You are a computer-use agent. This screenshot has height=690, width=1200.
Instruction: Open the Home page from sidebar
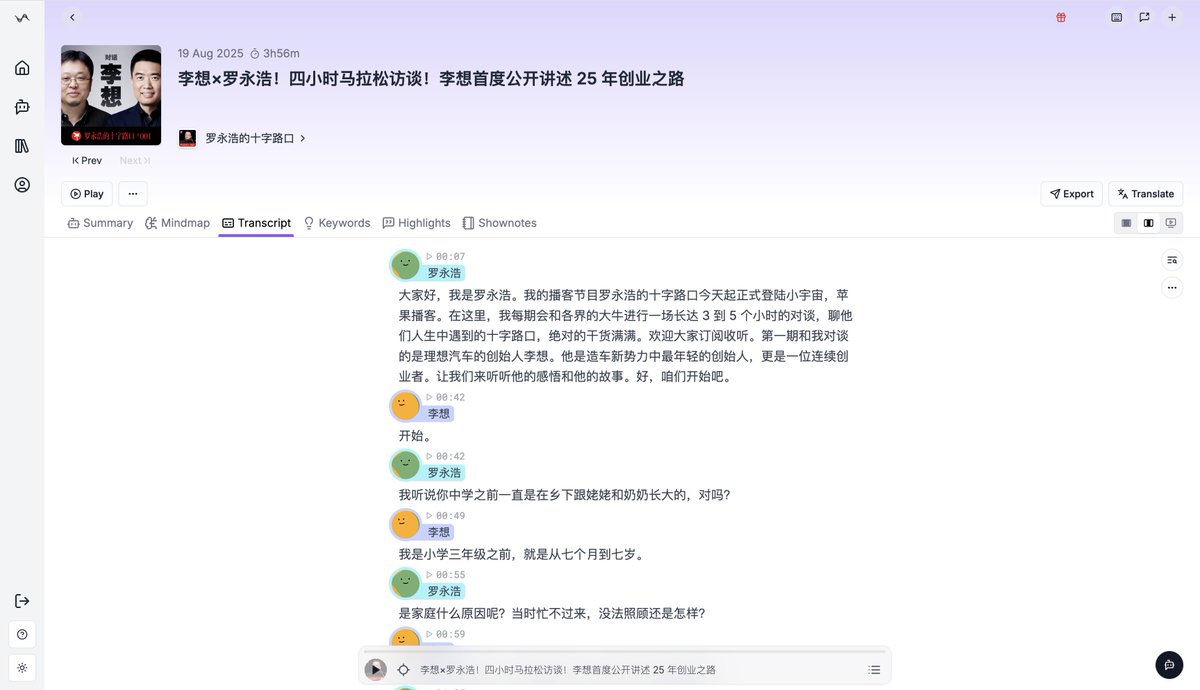click(22, 68)
